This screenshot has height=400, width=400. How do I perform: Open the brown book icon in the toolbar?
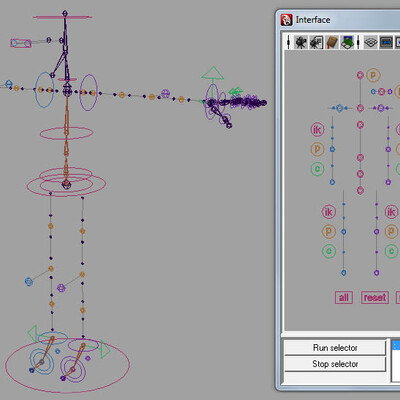tap(332, 42)
